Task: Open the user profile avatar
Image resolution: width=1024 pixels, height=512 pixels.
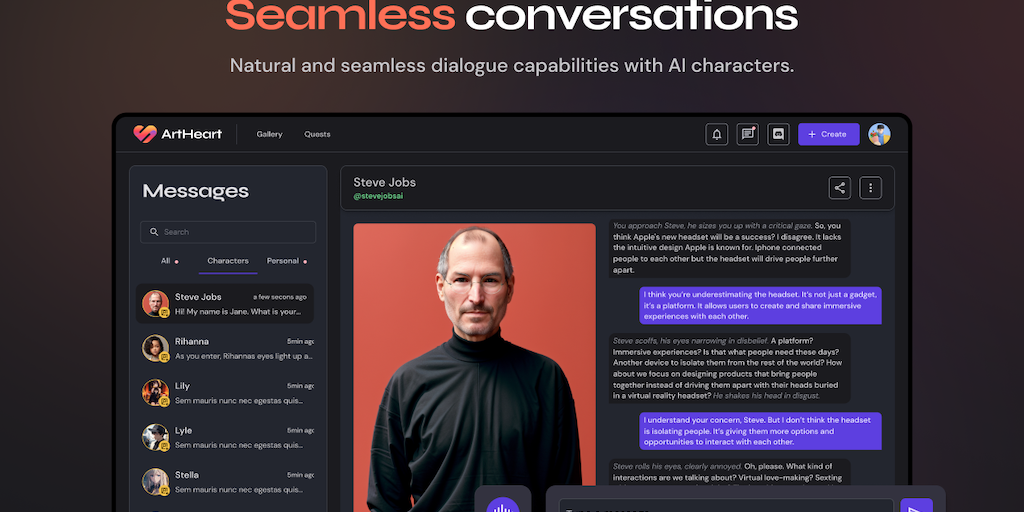Action: click(x=879, y=134)
